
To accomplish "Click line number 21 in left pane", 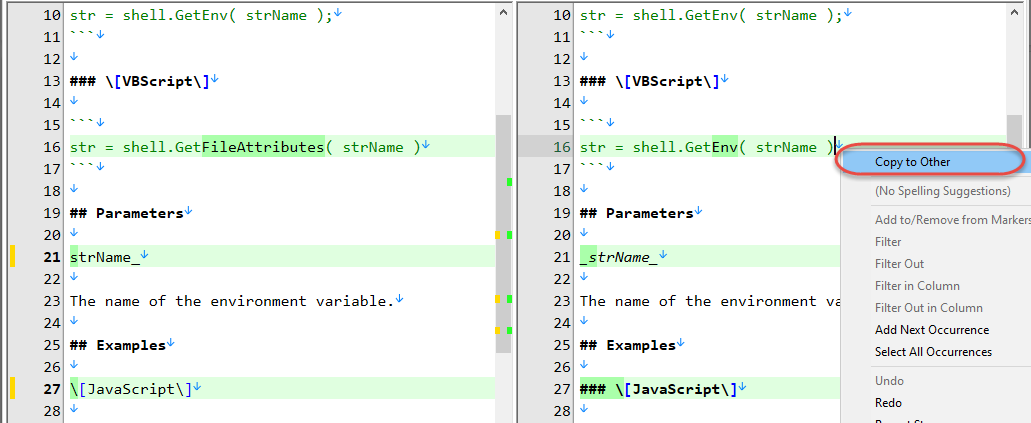I will [52, 257].
